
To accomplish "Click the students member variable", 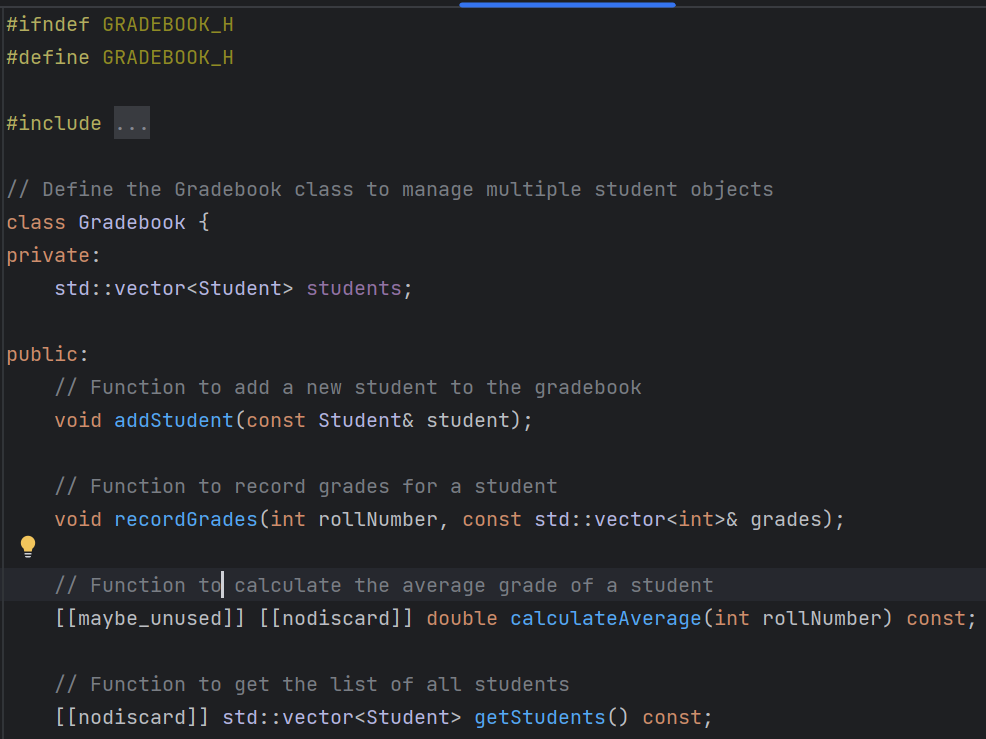I will pos(354,289).
